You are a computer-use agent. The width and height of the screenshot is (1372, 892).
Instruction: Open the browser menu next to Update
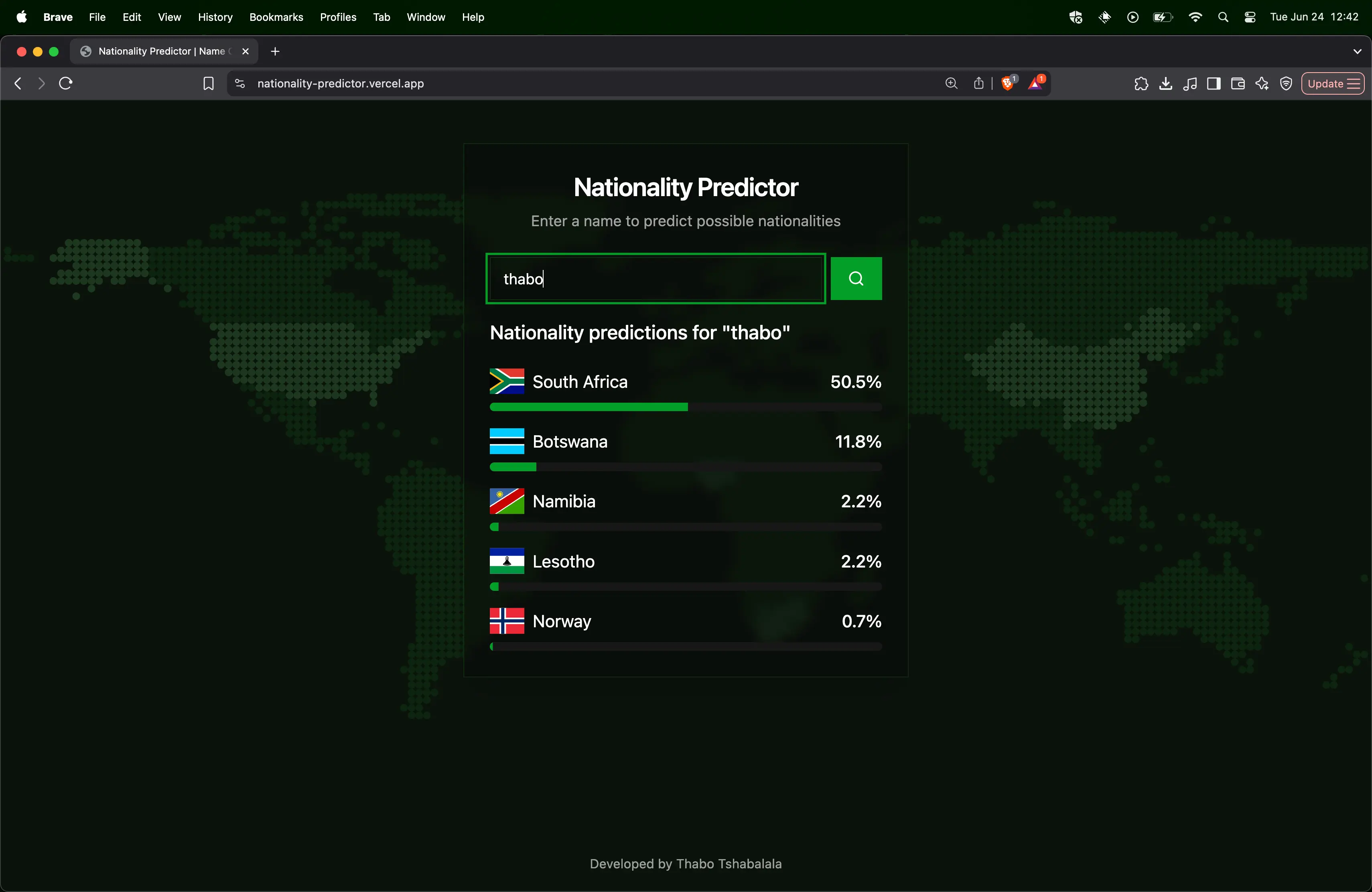tap(1351, 83)
